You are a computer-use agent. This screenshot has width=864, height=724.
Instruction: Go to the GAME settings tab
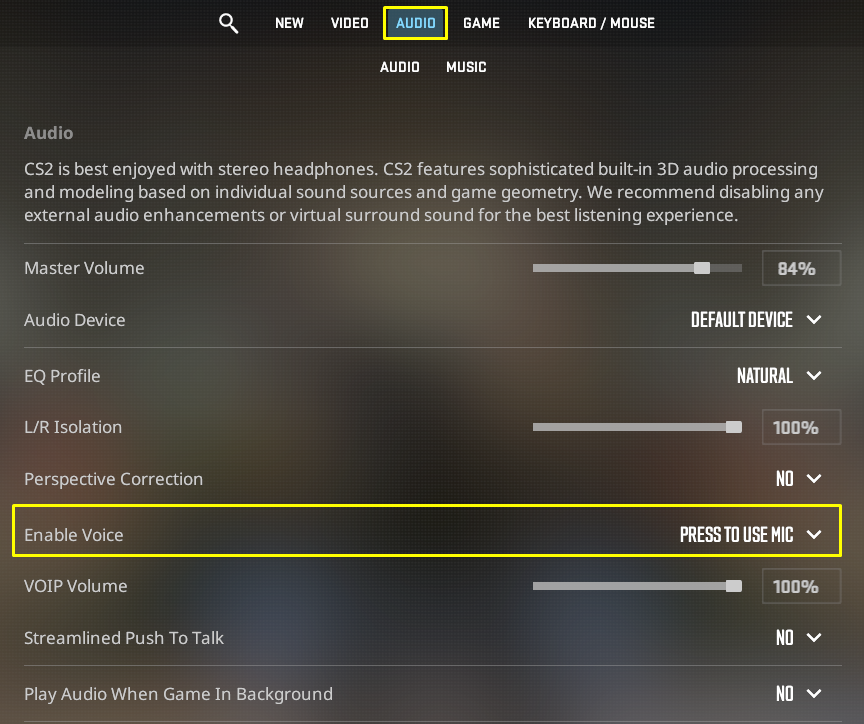click(482, 23)
